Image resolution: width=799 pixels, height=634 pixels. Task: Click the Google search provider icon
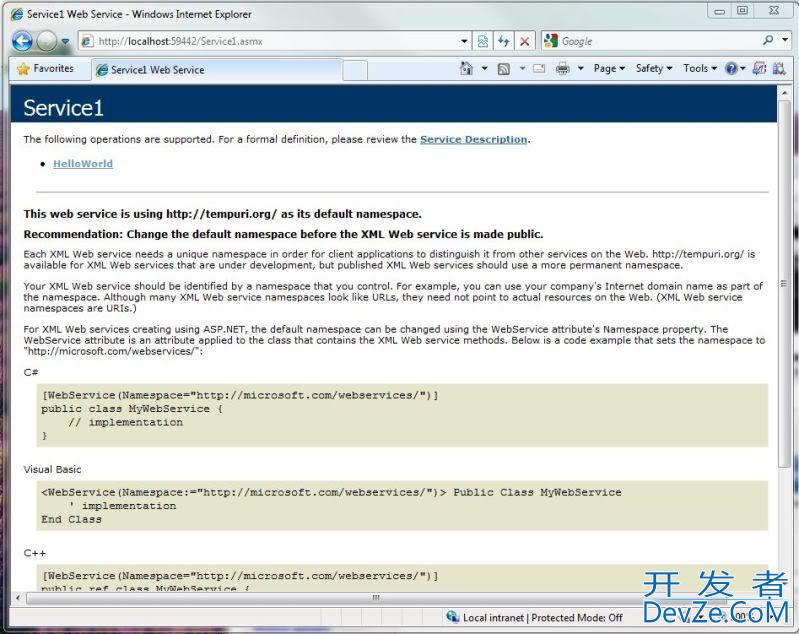(551, 41)
